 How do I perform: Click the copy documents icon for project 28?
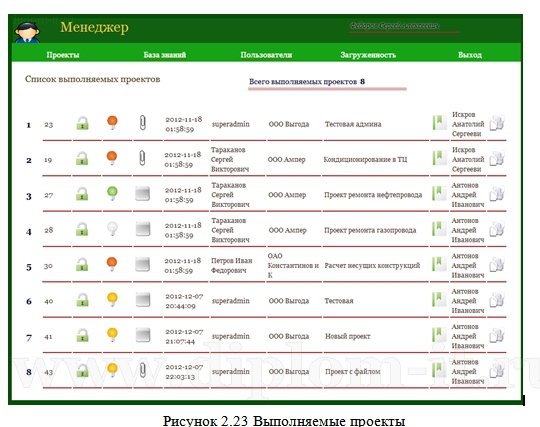click(x=497, y=229)
